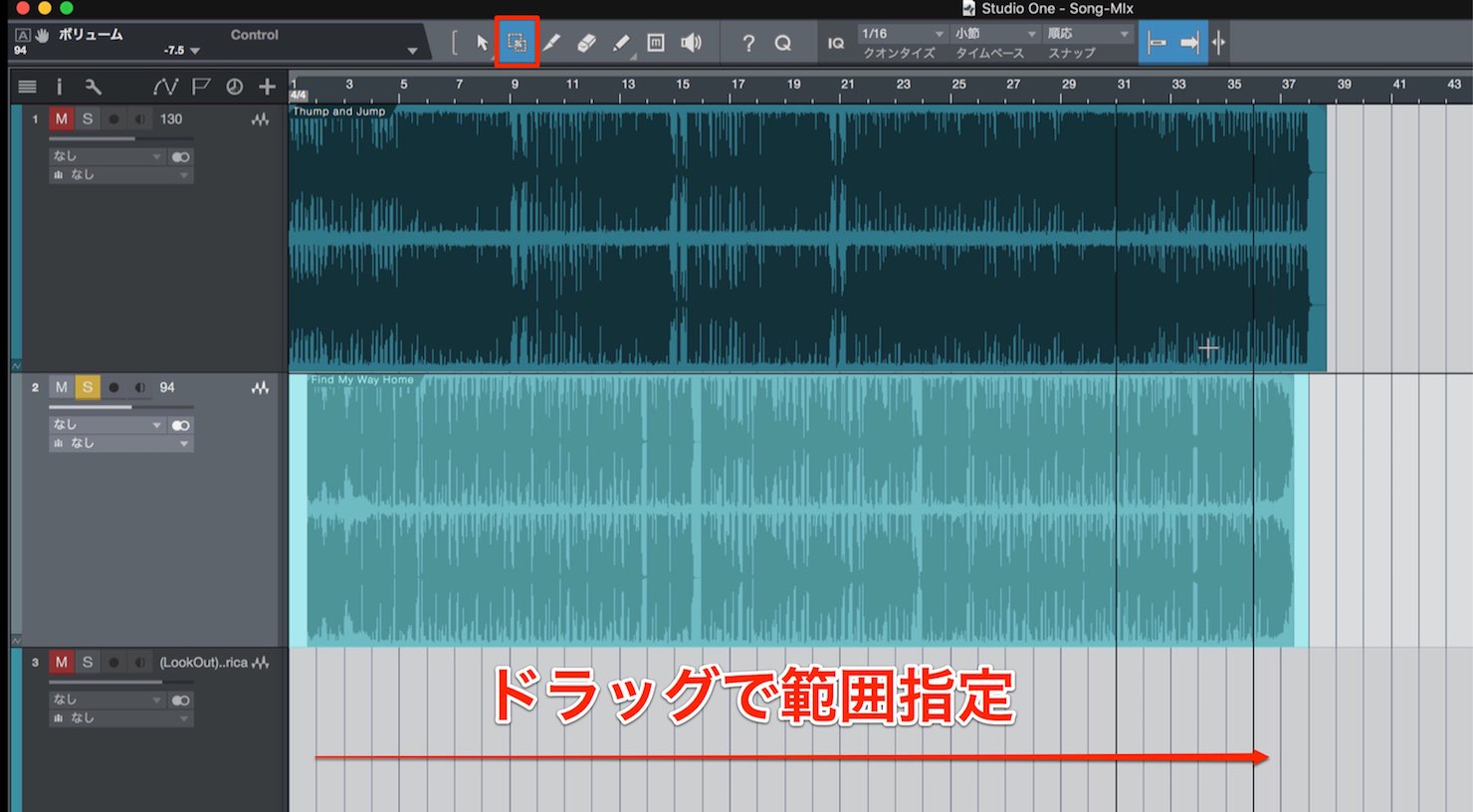Viewport: 1473px width, 812px height.
Task: Click the ボリューム parameter label
Action: [91, 35]
